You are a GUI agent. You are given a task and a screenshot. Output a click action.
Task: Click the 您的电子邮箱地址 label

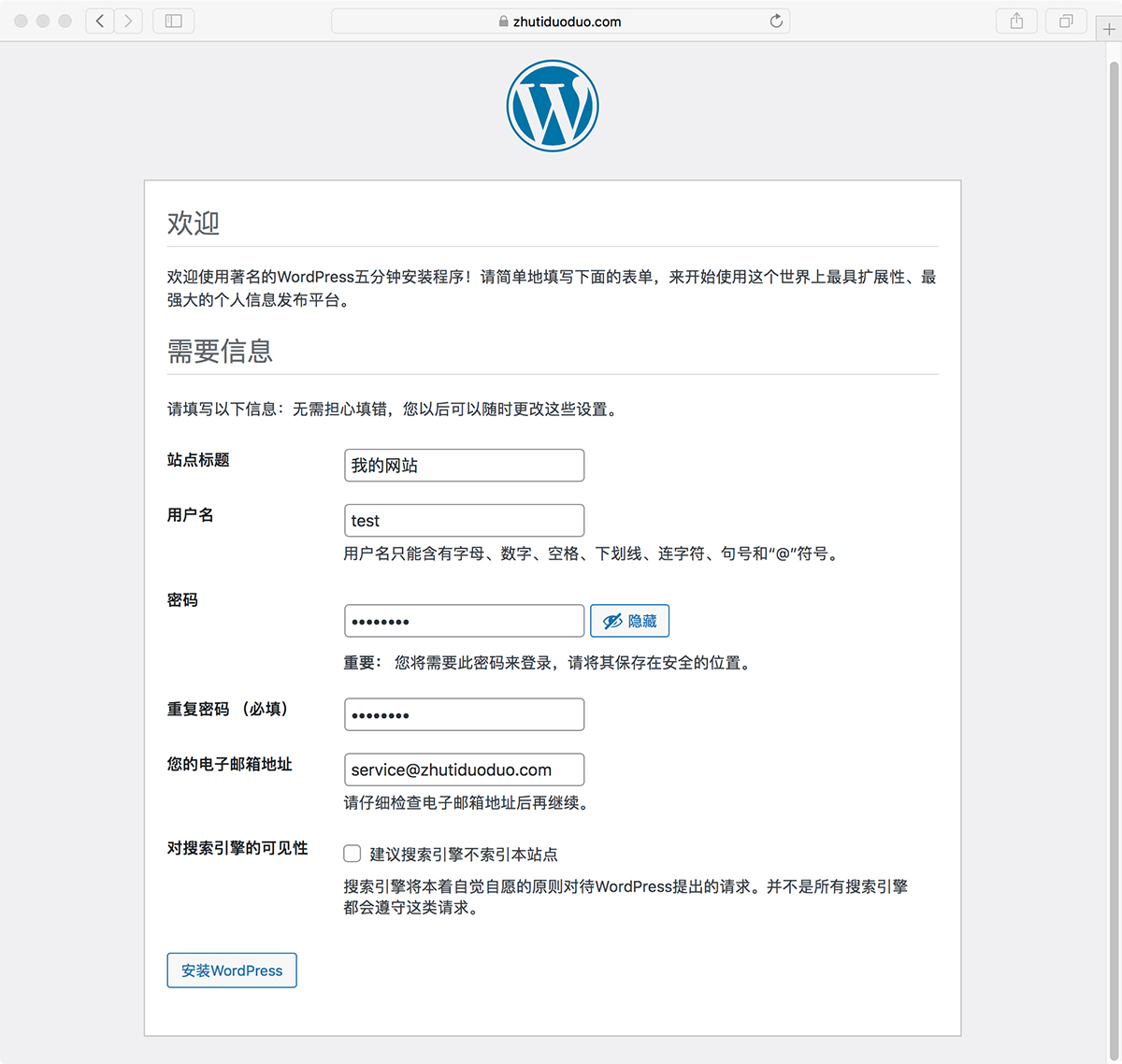click(230, 765)
